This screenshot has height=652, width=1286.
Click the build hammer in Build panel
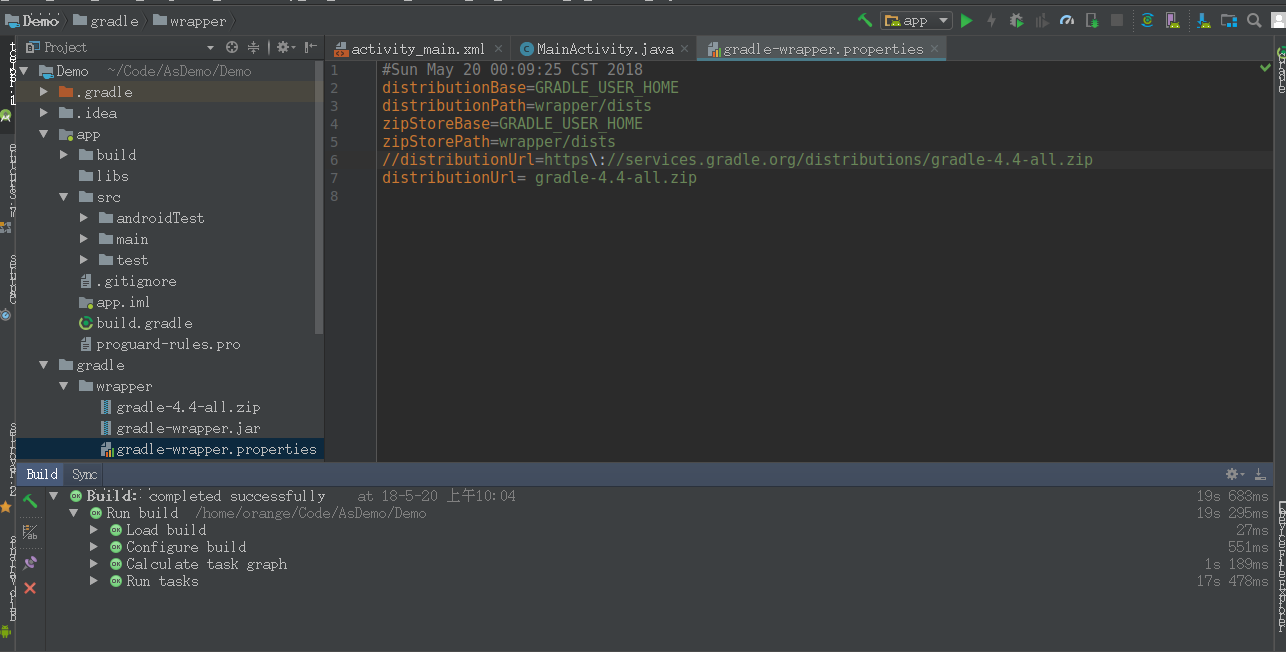click(x=30, y=501)
